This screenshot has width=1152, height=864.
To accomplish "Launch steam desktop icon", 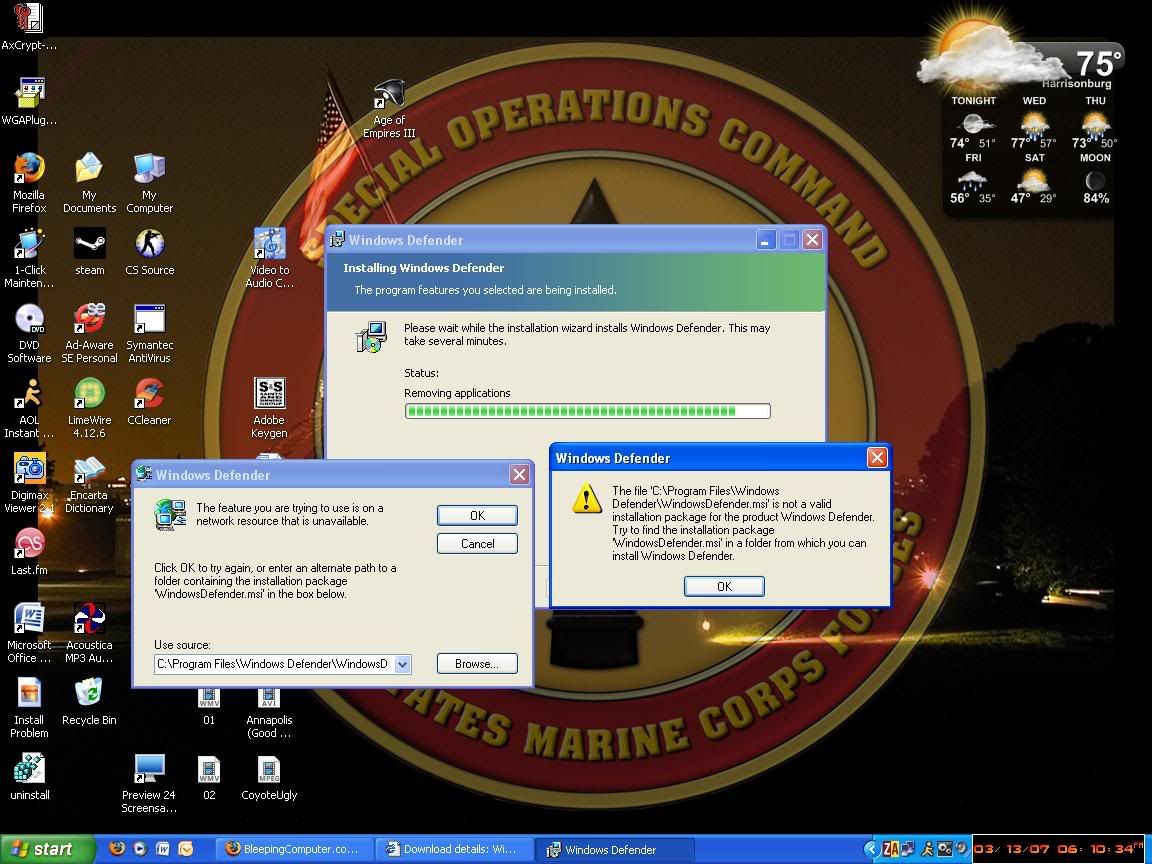I will click(89, 251).
